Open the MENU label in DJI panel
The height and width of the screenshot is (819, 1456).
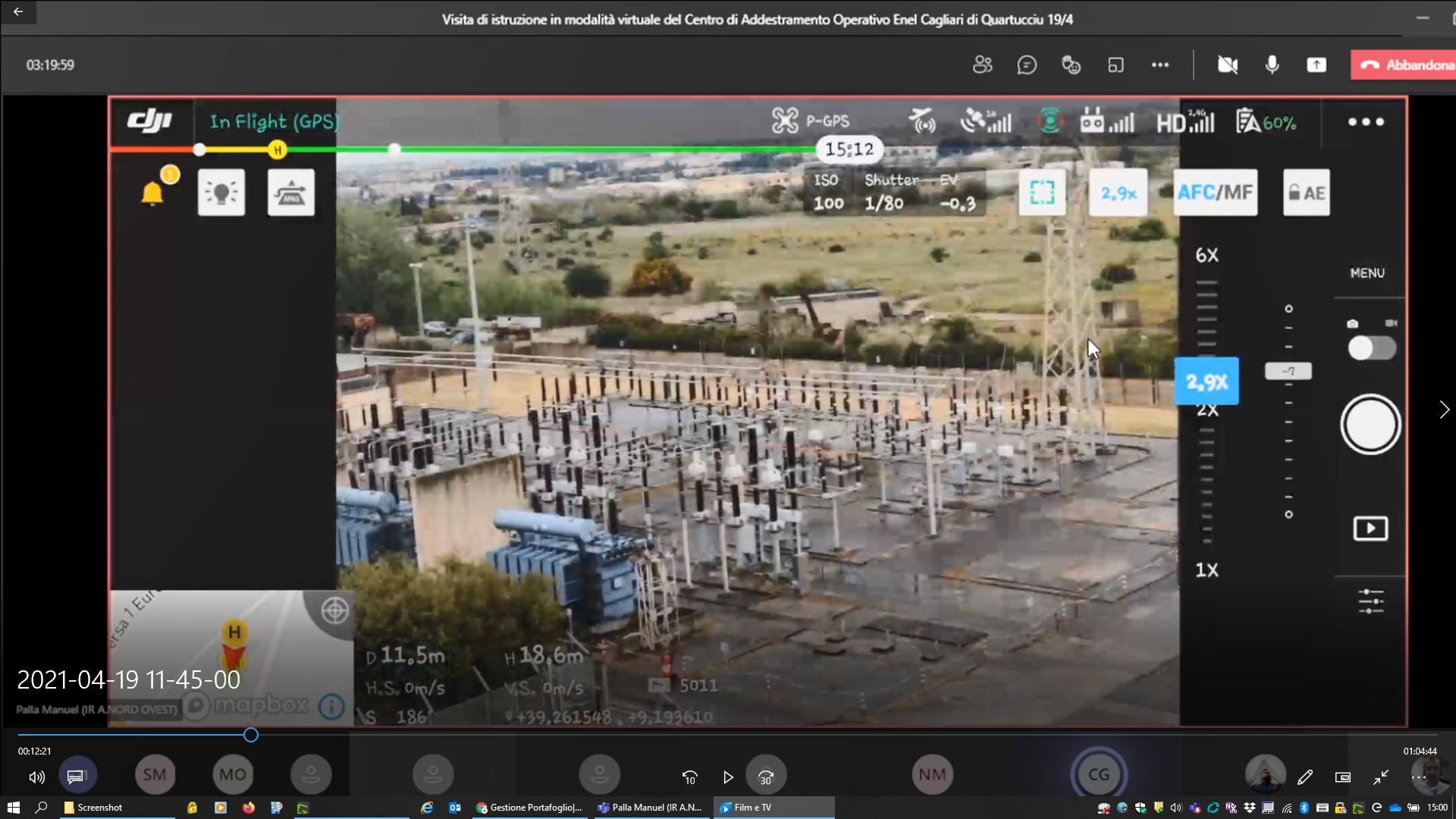click(x=1367, y=273)
